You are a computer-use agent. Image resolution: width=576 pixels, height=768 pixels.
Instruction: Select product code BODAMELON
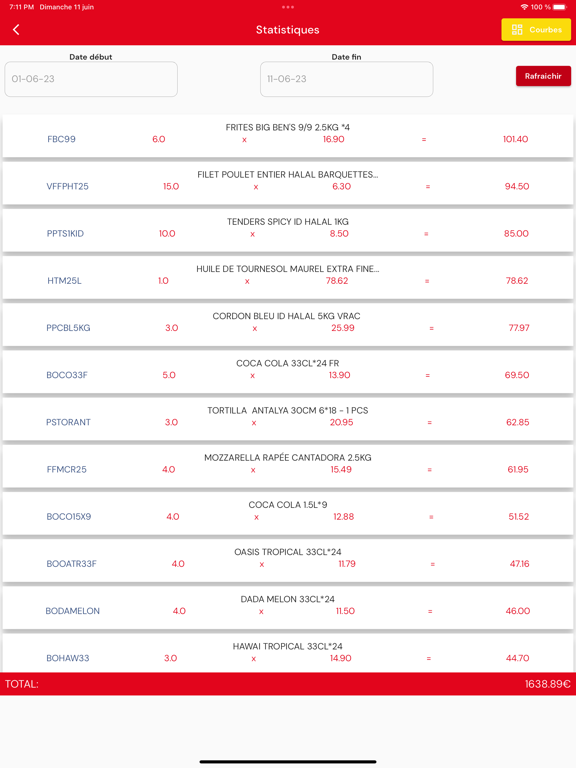point(72,611)
